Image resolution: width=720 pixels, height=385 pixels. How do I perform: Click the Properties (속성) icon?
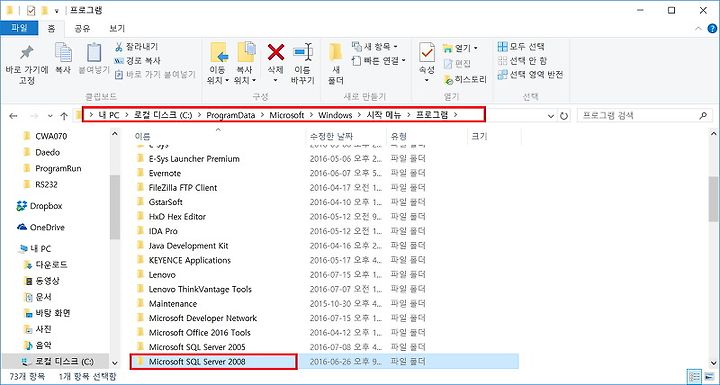(427, 52)
